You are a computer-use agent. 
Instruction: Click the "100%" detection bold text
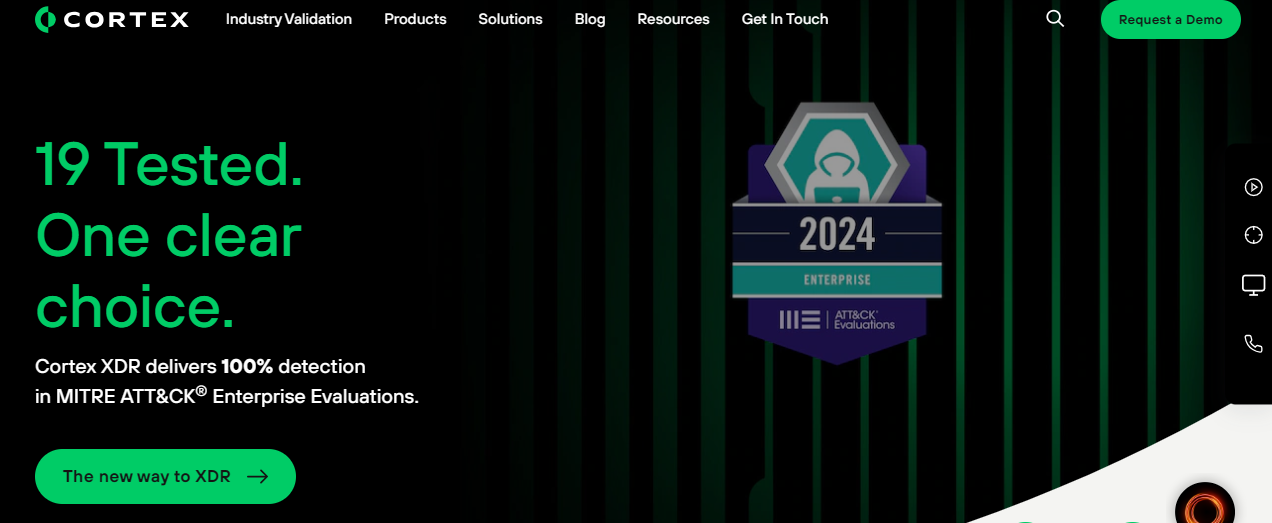tap(247, 366)
